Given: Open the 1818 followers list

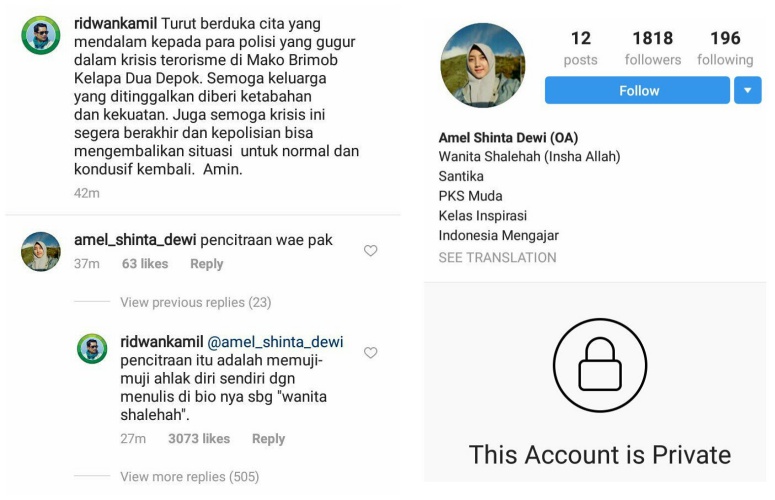Looking at the screenshot, I should [653, 48].
